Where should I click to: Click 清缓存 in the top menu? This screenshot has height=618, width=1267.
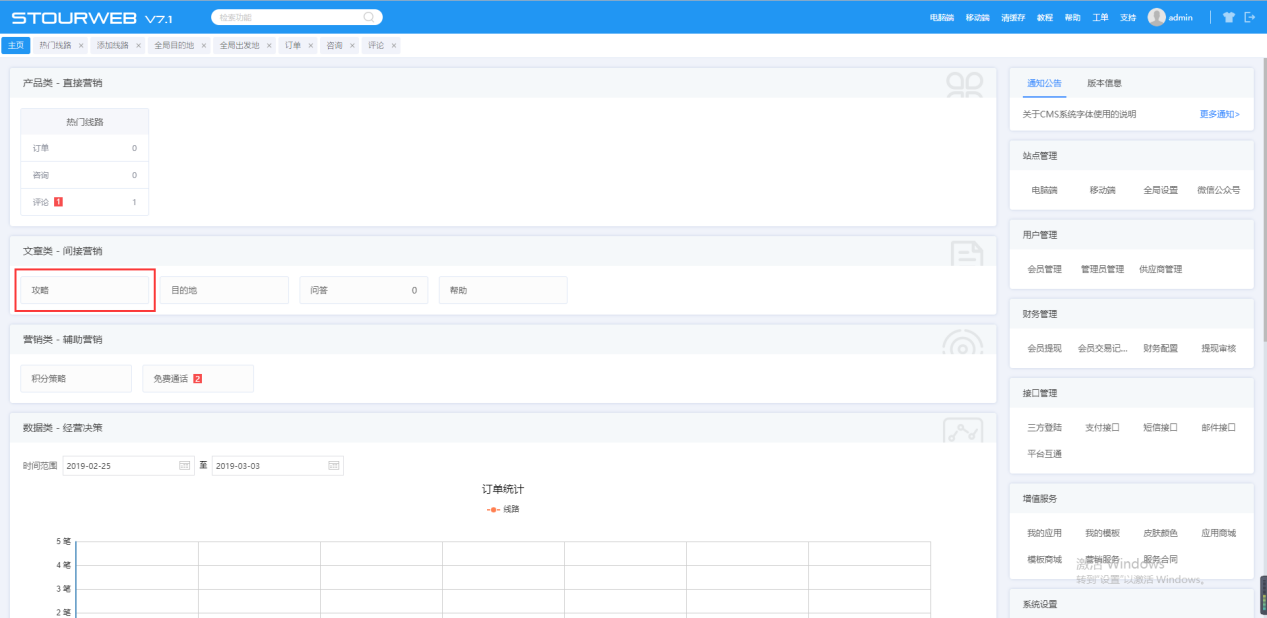[x=1013, y=18]
